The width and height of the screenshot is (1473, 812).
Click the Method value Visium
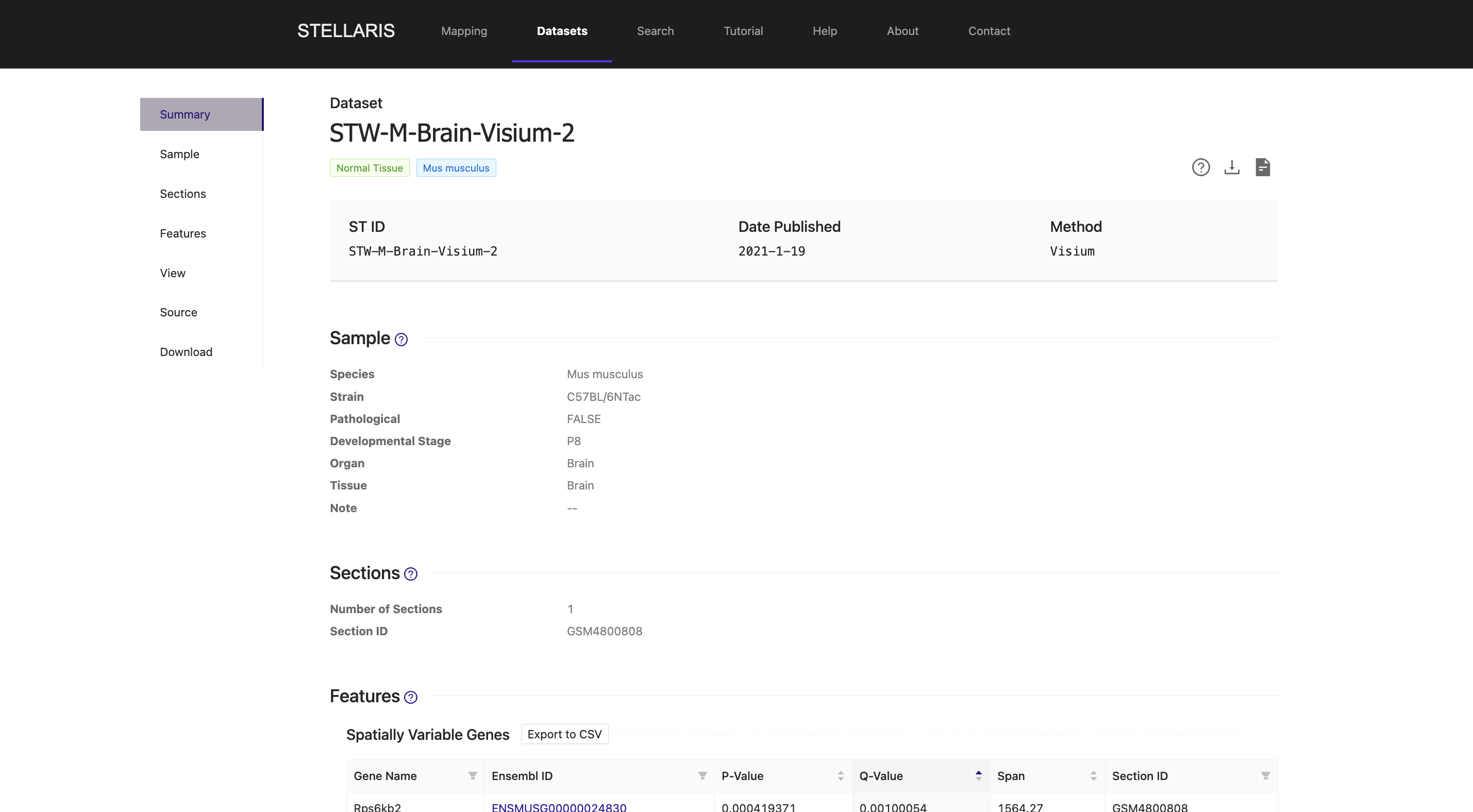pos(1072,251)
